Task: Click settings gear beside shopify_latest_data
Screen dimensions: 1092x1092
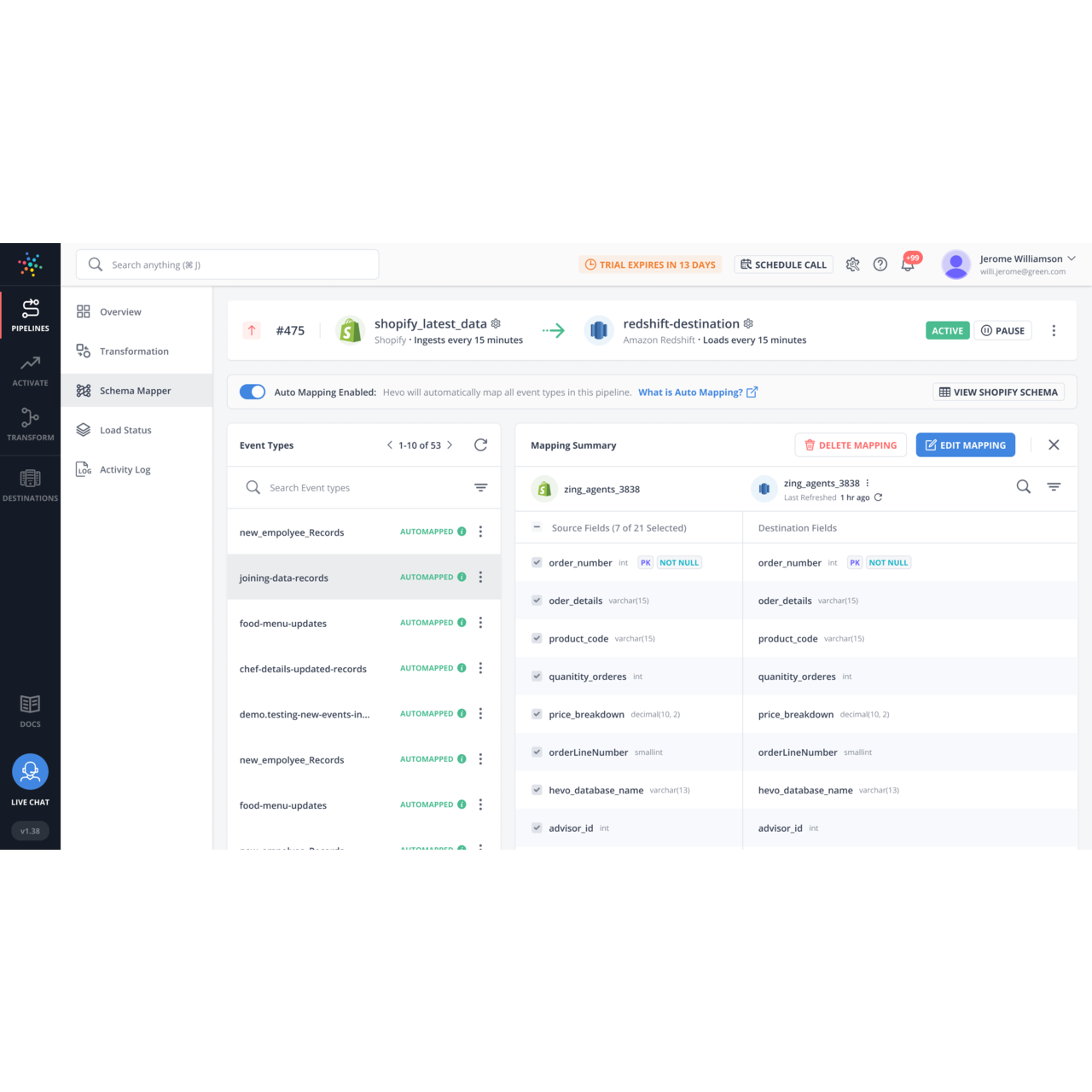Action: click(x=496, y=324)
